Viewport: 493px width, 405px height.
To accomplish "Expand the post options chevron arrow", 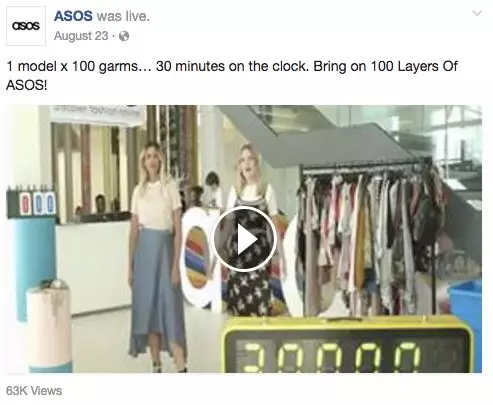I will (x=477, y=13).
